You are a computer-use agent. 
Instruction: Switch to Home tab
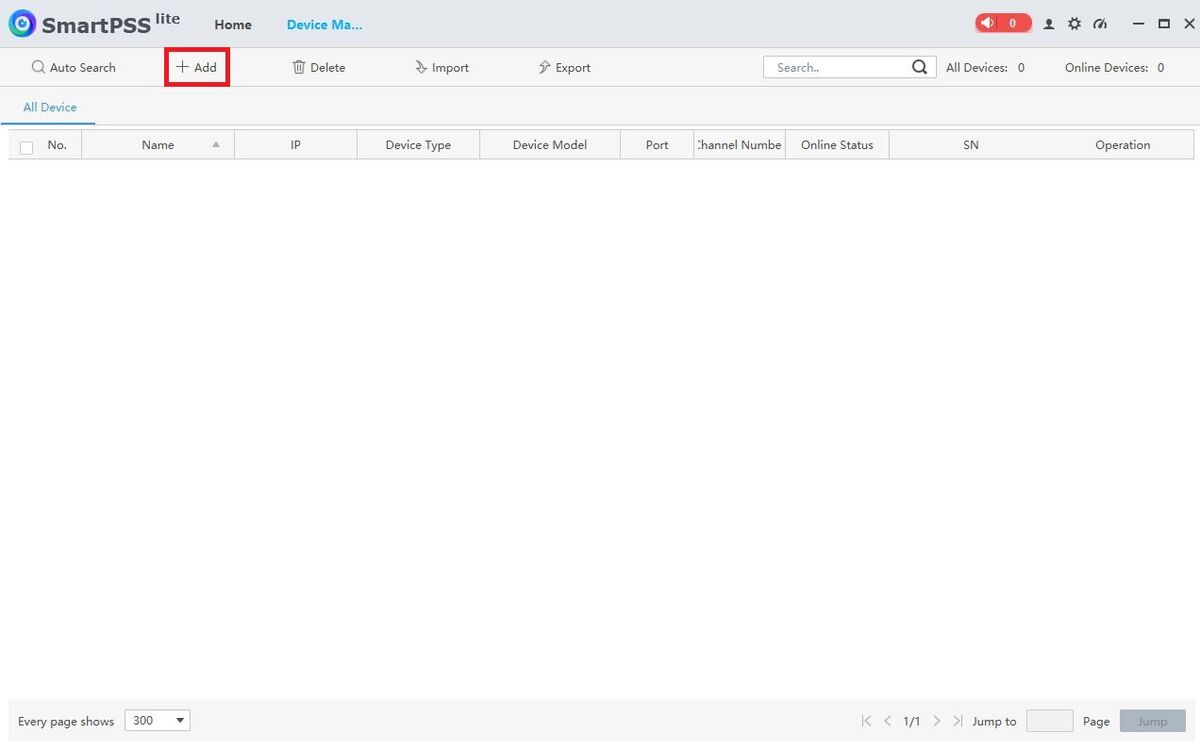coord(233,24)
